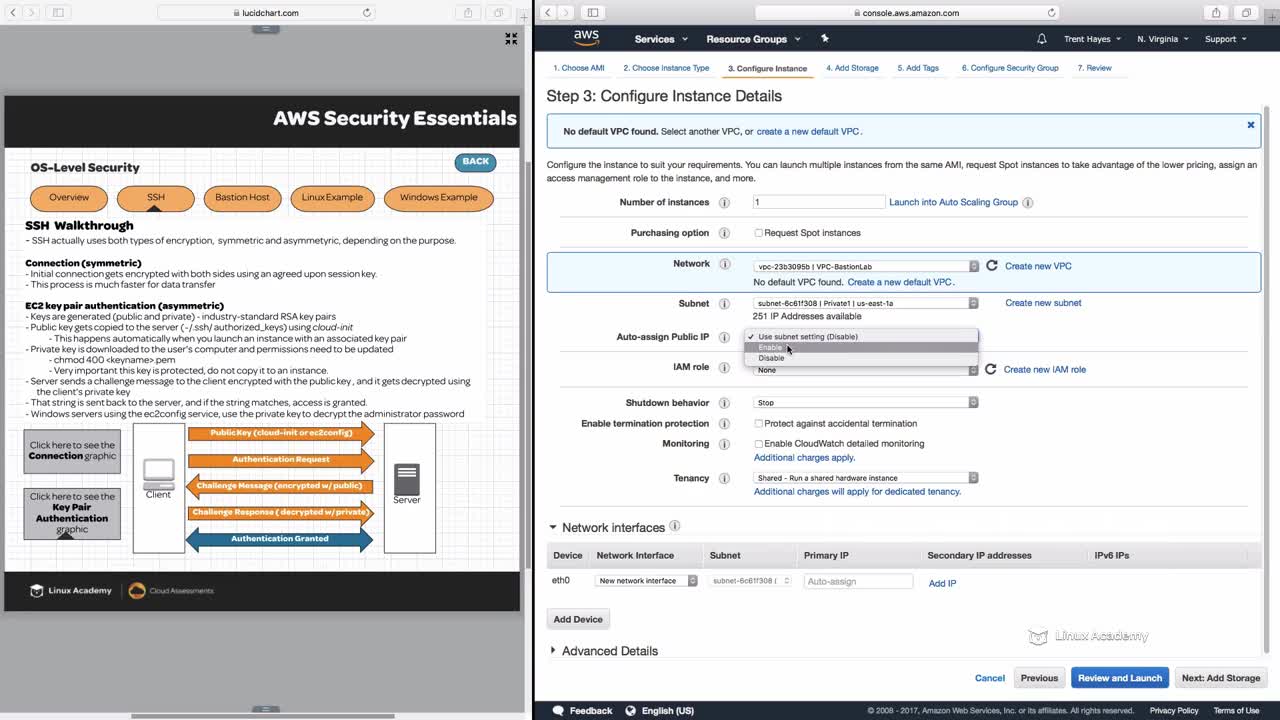1280x720 pixels.
Task: Show info for Monitoring
Action: pos(724,444)
